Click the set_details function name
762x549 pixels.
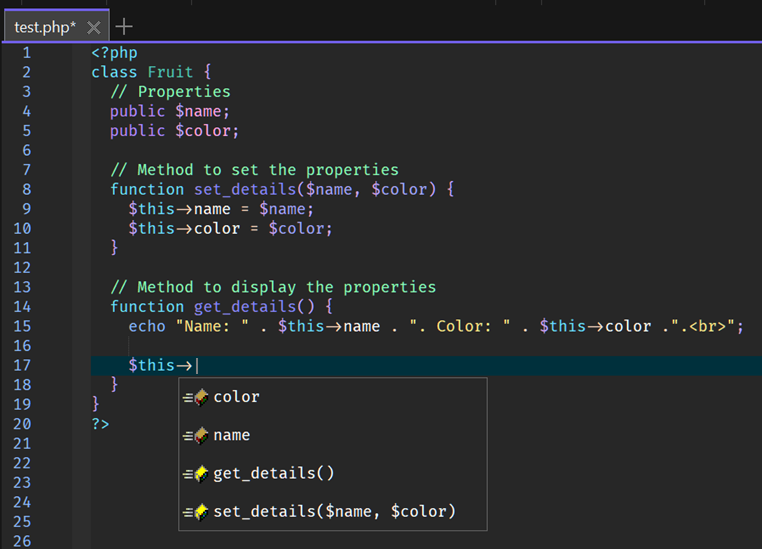pos(245,189)
